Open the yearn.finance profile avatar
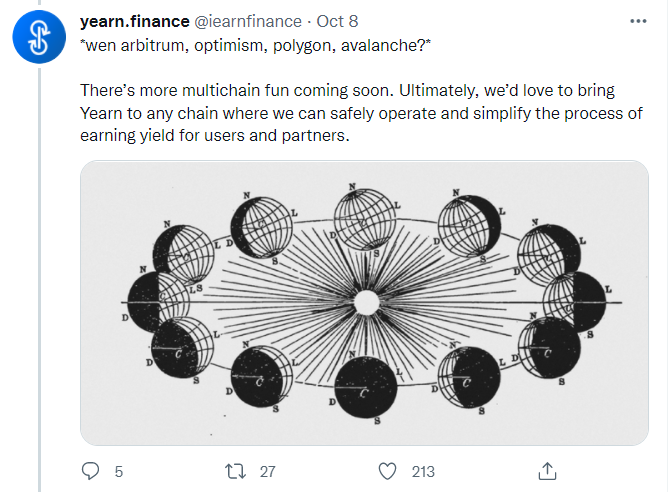Image resolution: width=670 pixels, height=492 pixels. pyautogui.click(x=41, y=39)
